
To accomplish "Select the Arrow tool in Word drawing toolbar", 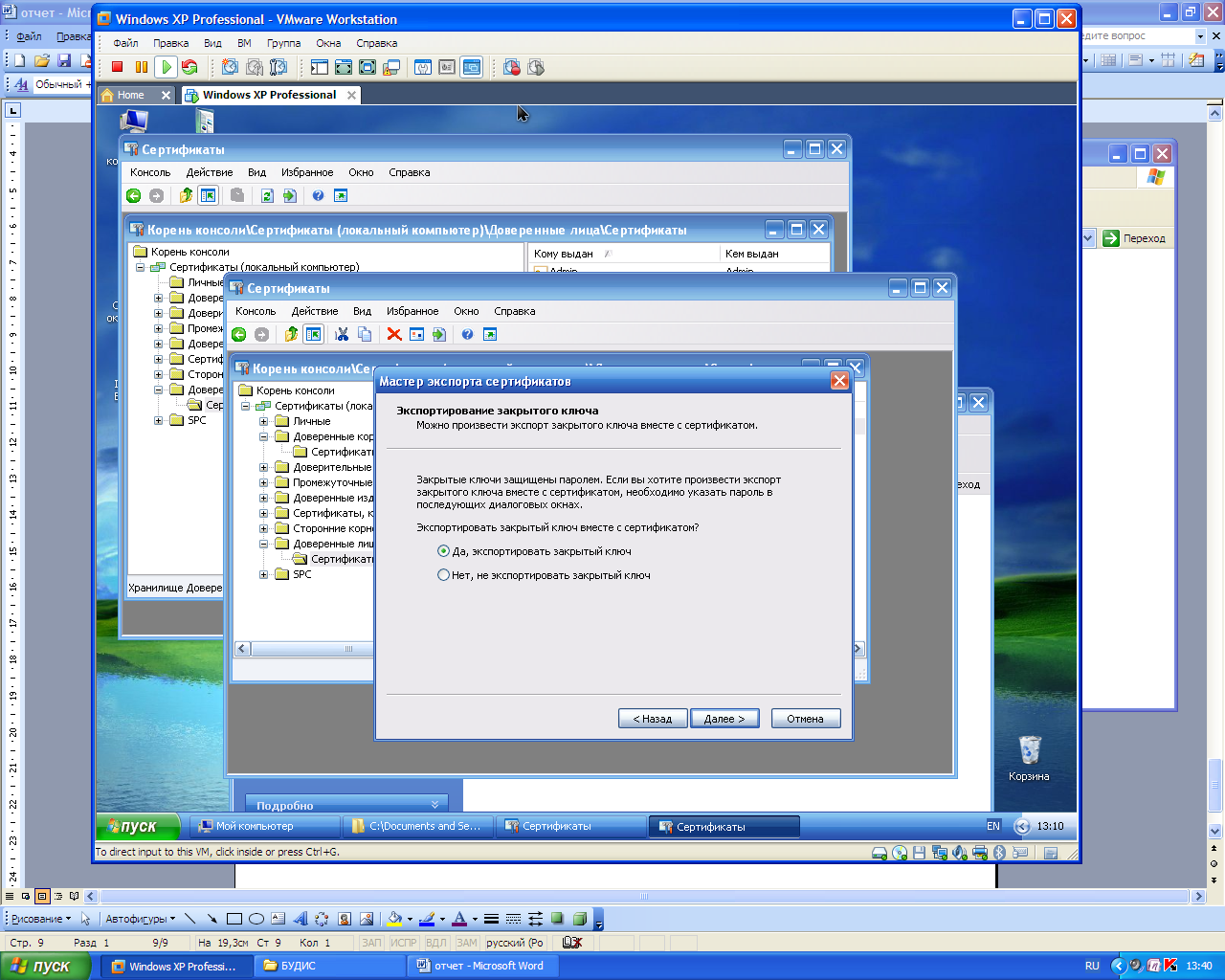I will click(x=212, y=919).
